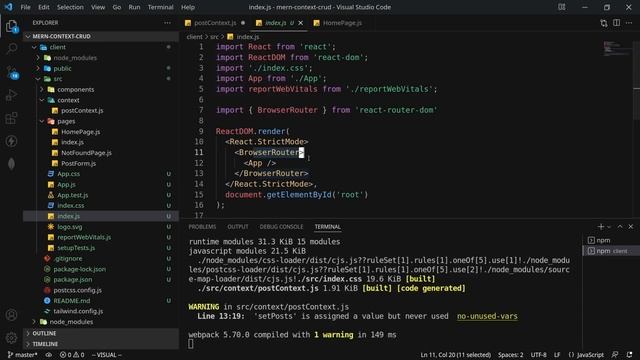
Task: Collapse the context folder
Action: coord(101,100)
